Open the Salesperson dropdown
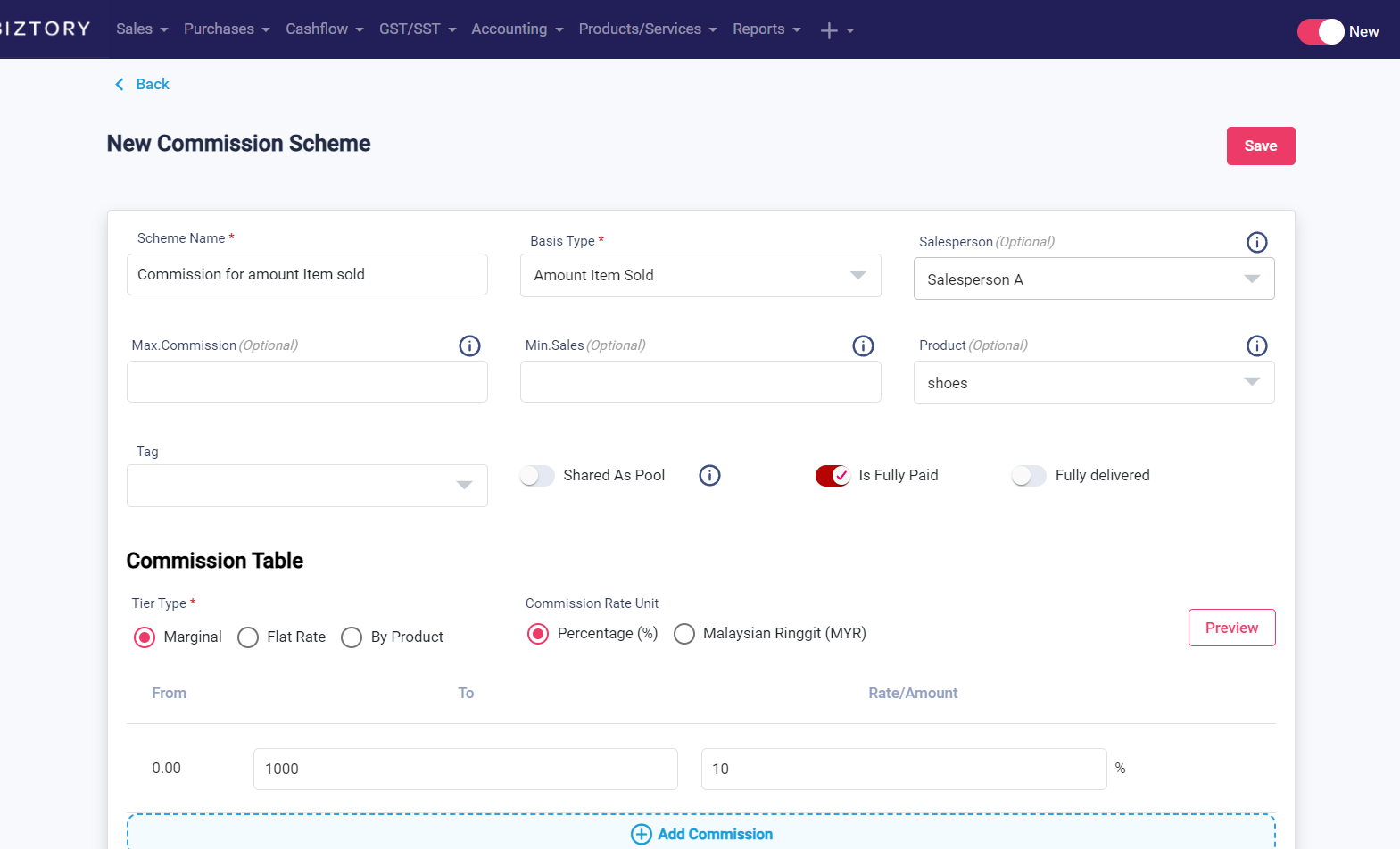This screenshot has width=1400, height=849. point(1094,279)
